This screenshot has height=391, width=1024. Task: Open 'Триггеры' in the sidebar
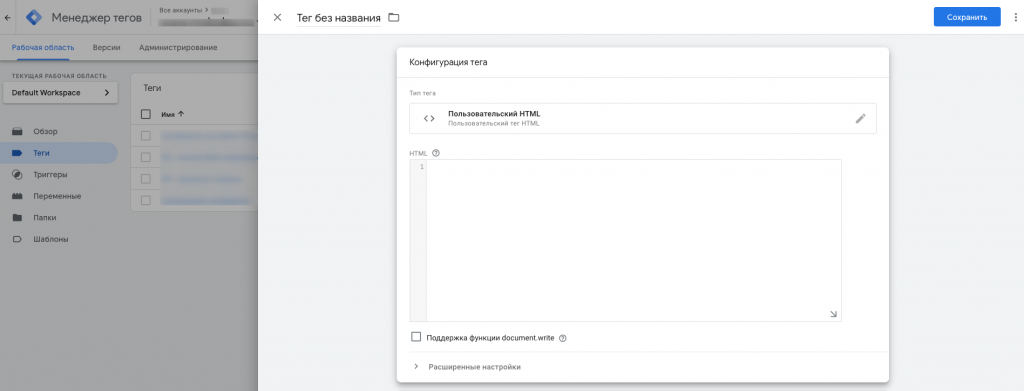(50, 174)
